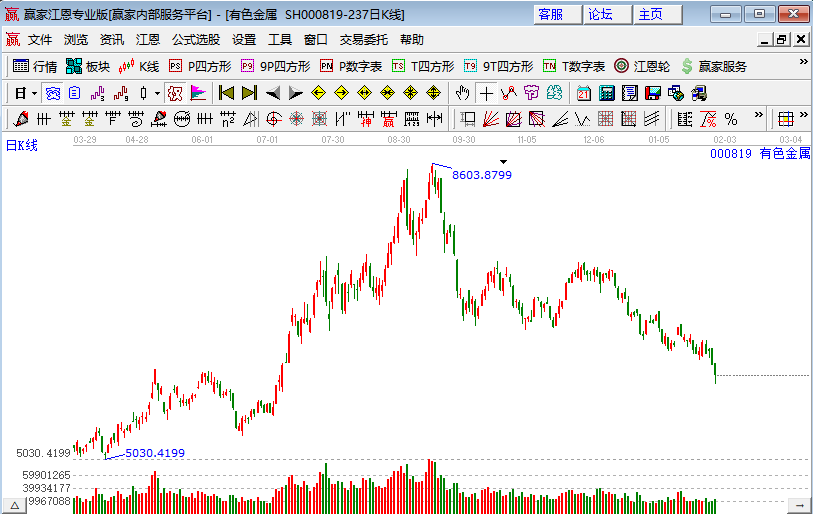Open the 江恩 menu
Viewport: 813px width, 514px height.
[x=148, y=39]
